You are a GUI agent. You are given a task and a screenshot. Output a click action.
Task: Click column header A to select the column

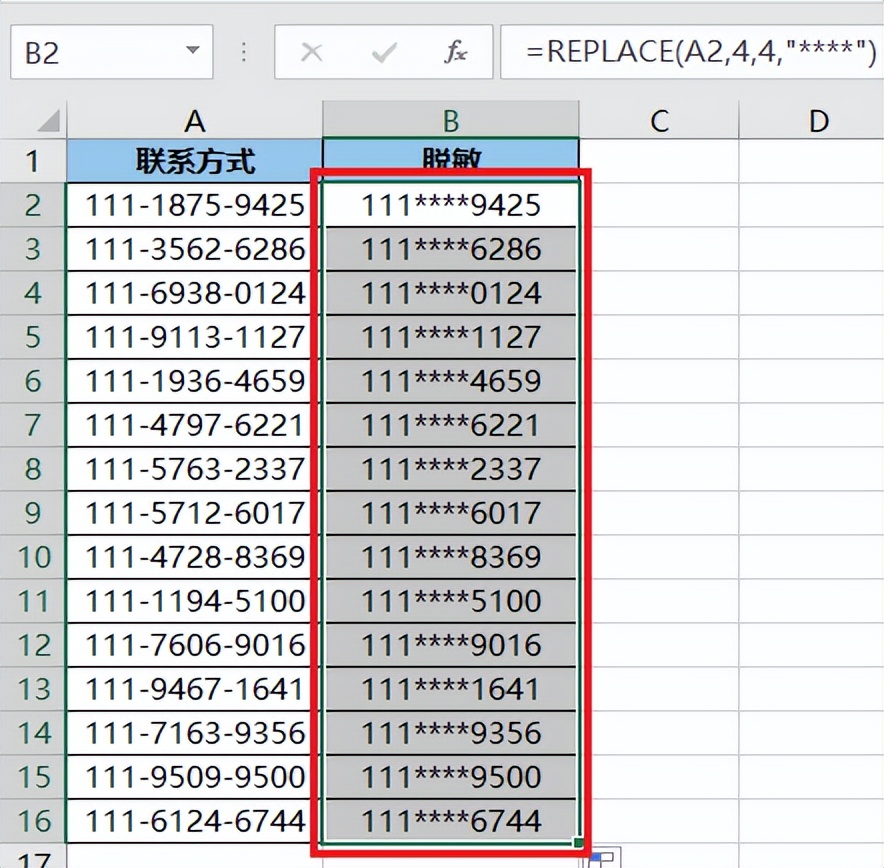tap(195, 120)
